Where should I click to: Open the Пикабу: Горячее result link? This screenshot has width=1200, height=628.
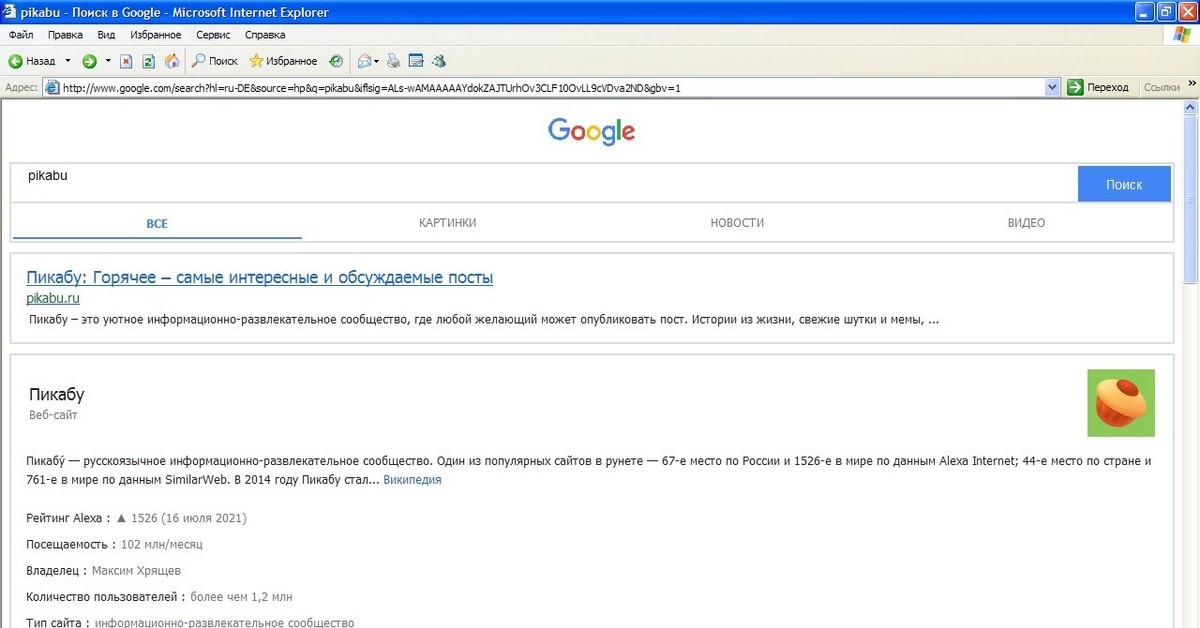(259, 277)
